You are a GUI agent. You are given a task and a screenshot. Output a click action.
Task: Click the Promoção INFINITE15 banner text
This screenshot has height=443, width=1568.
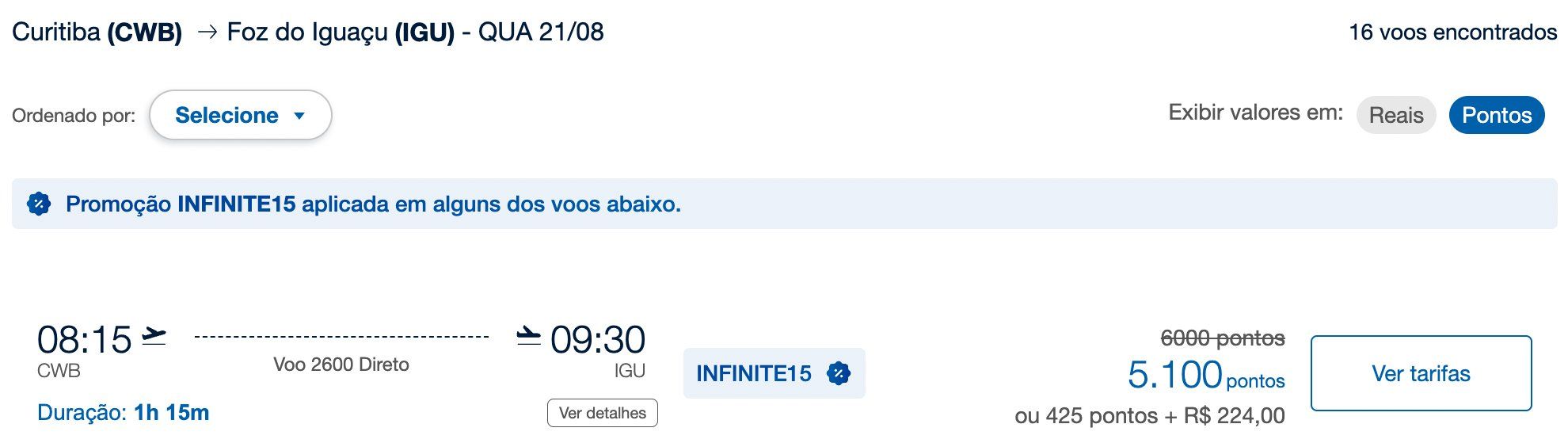click(373, 204)
